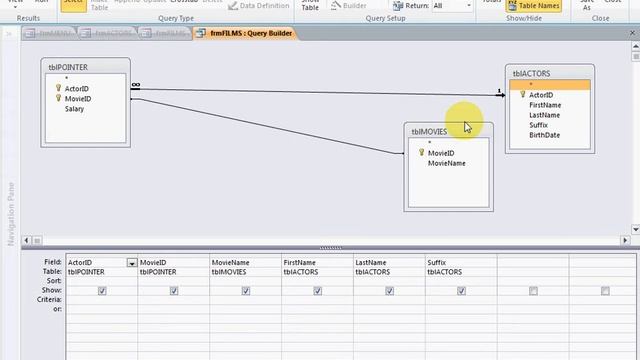Select Suffix field in tblACTORS
The image size is (640, 360).
[538, 125]
